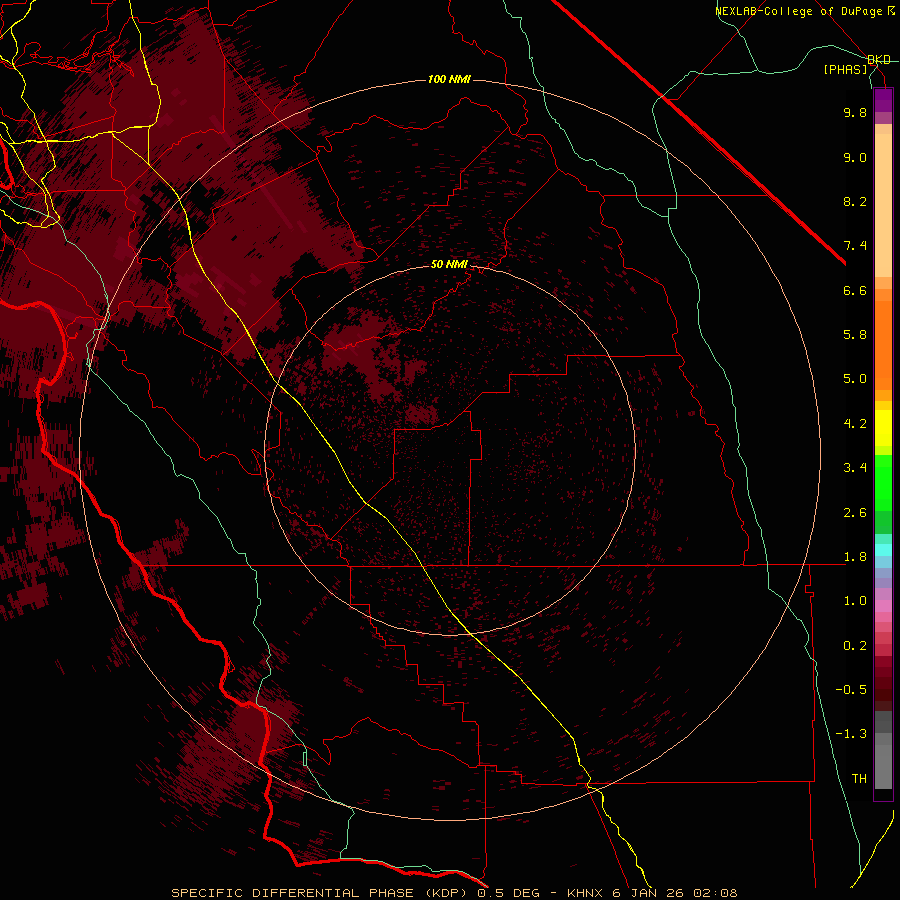Click the yellow band of the legend

point(883,428)
